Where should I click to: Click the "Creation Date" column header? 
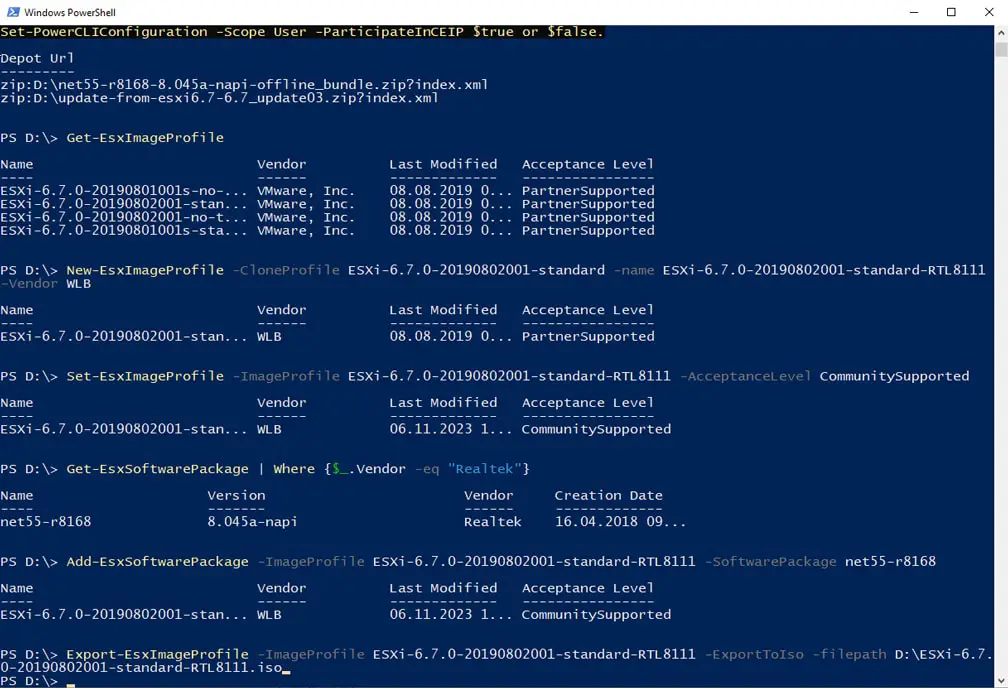tap(609, 495)
